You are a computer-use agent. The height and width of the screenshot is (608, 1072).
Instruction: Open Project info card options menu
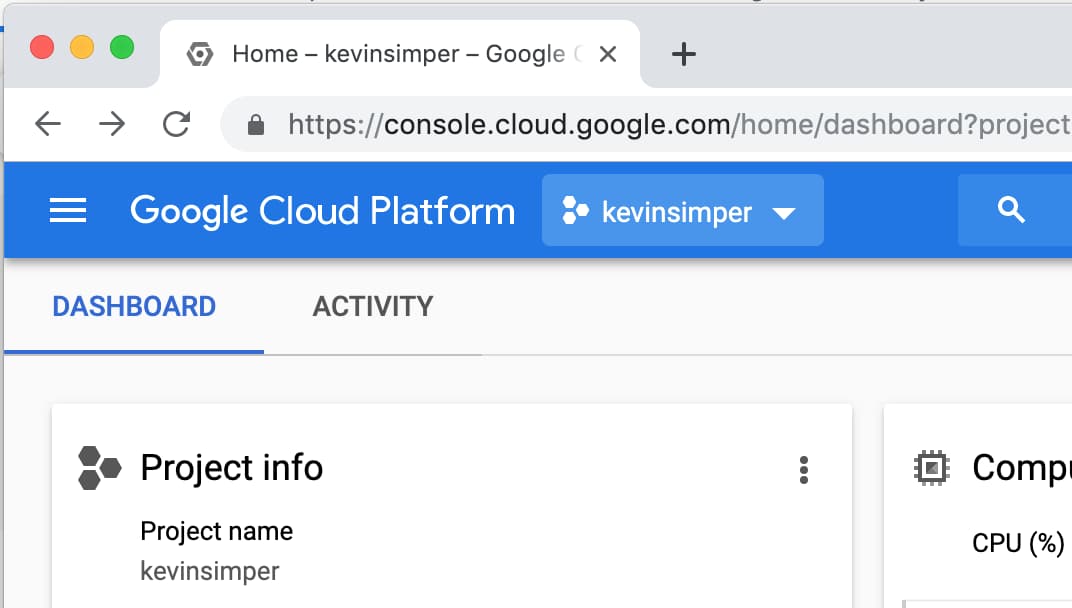[x=804, y=470]
